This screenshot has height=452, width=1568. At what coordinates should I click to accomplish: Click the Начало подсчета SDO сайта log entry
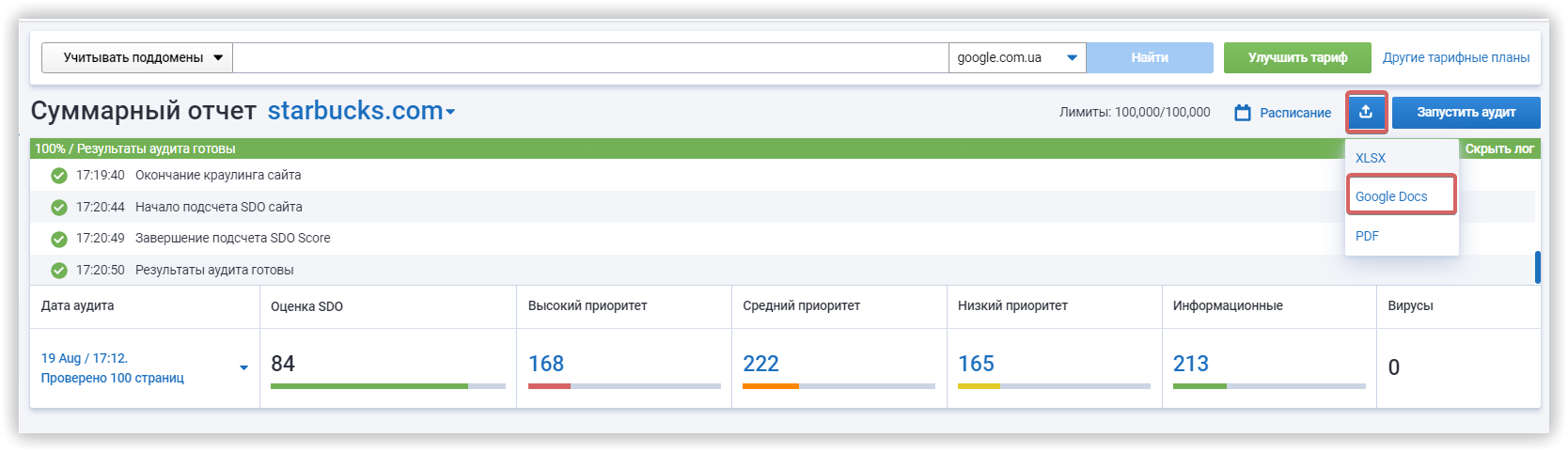219,207
